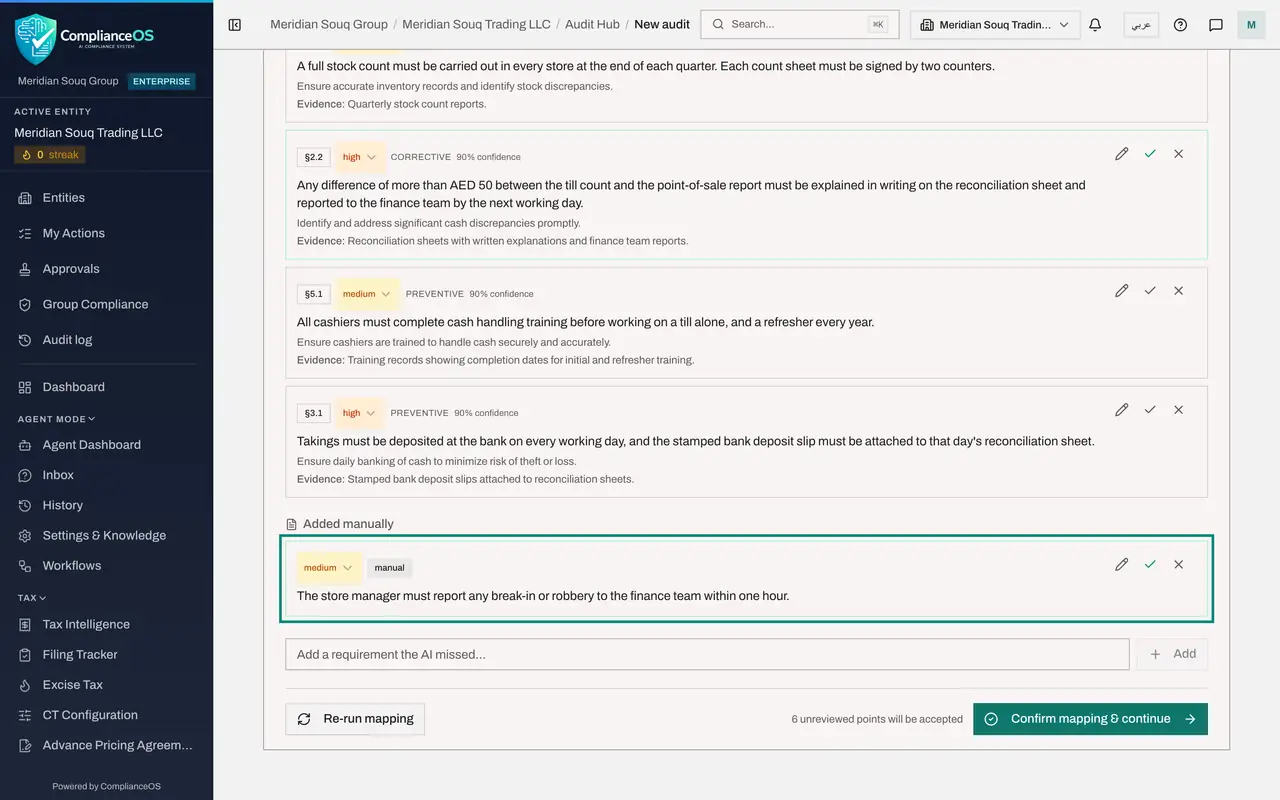Click the Re-run mapping button

point(355,719)
